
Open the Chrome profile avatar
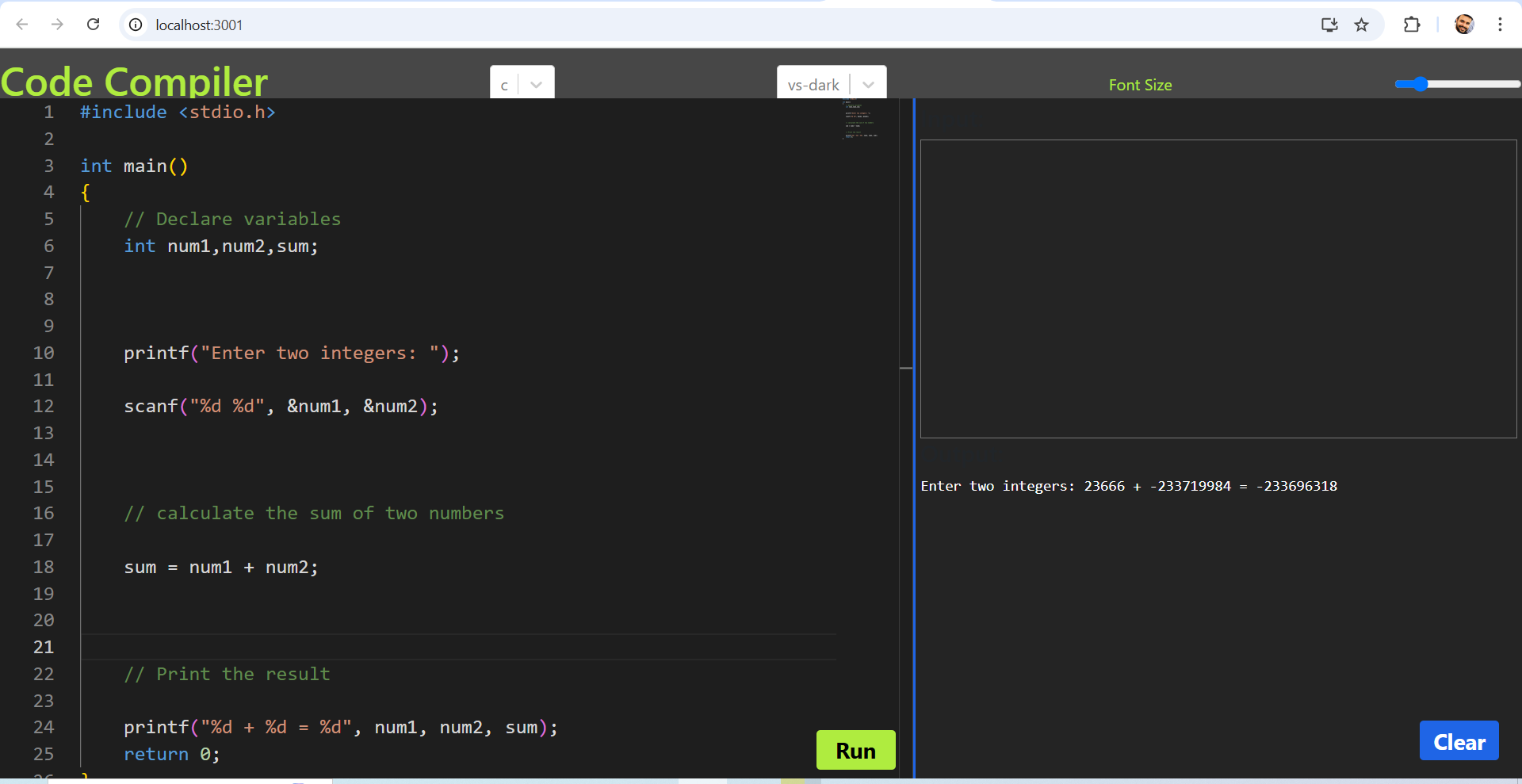tap(1465, 25)
